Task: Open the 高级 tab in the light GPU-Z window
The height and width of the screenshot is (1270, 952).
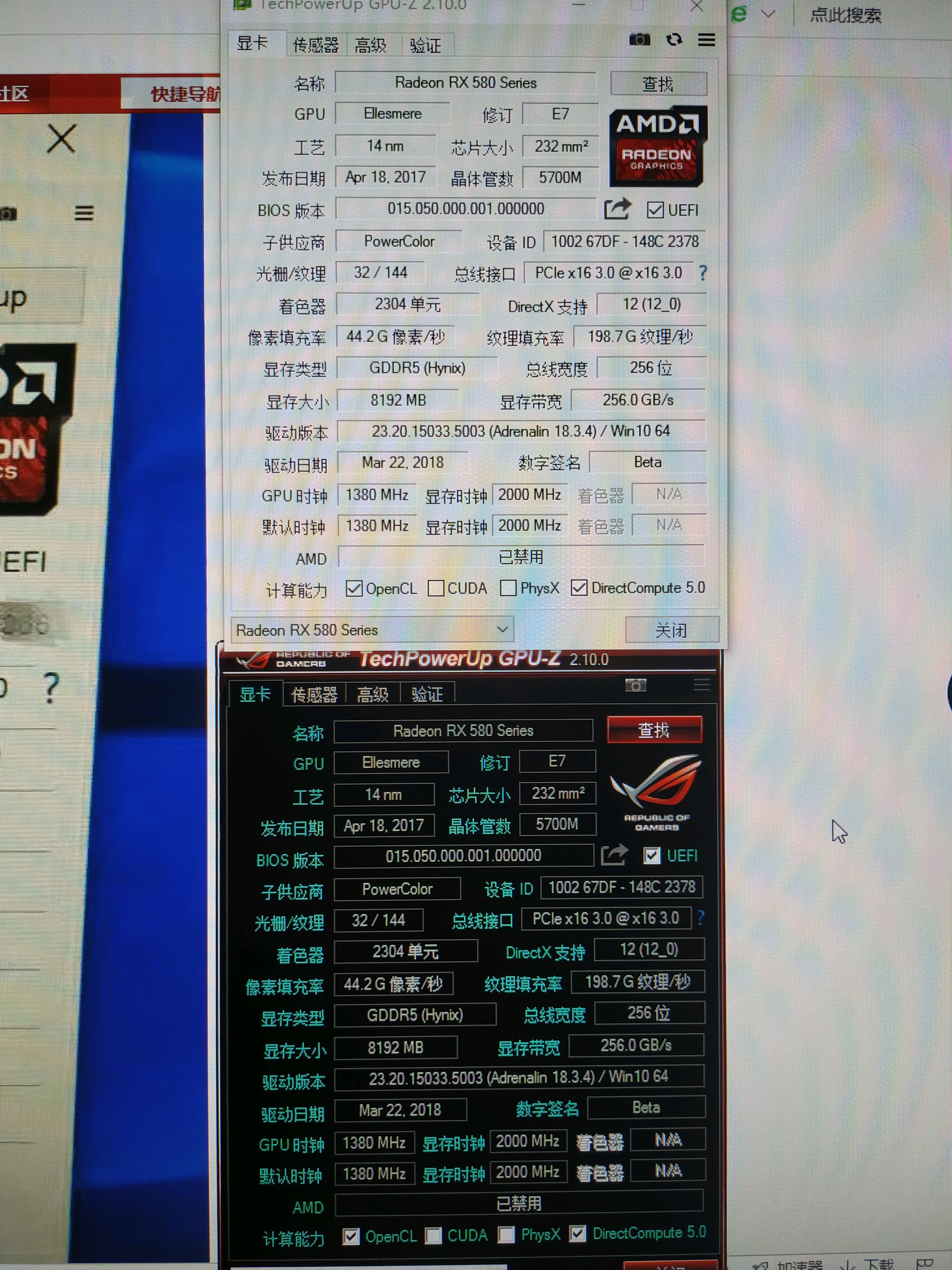Action: 371,45
